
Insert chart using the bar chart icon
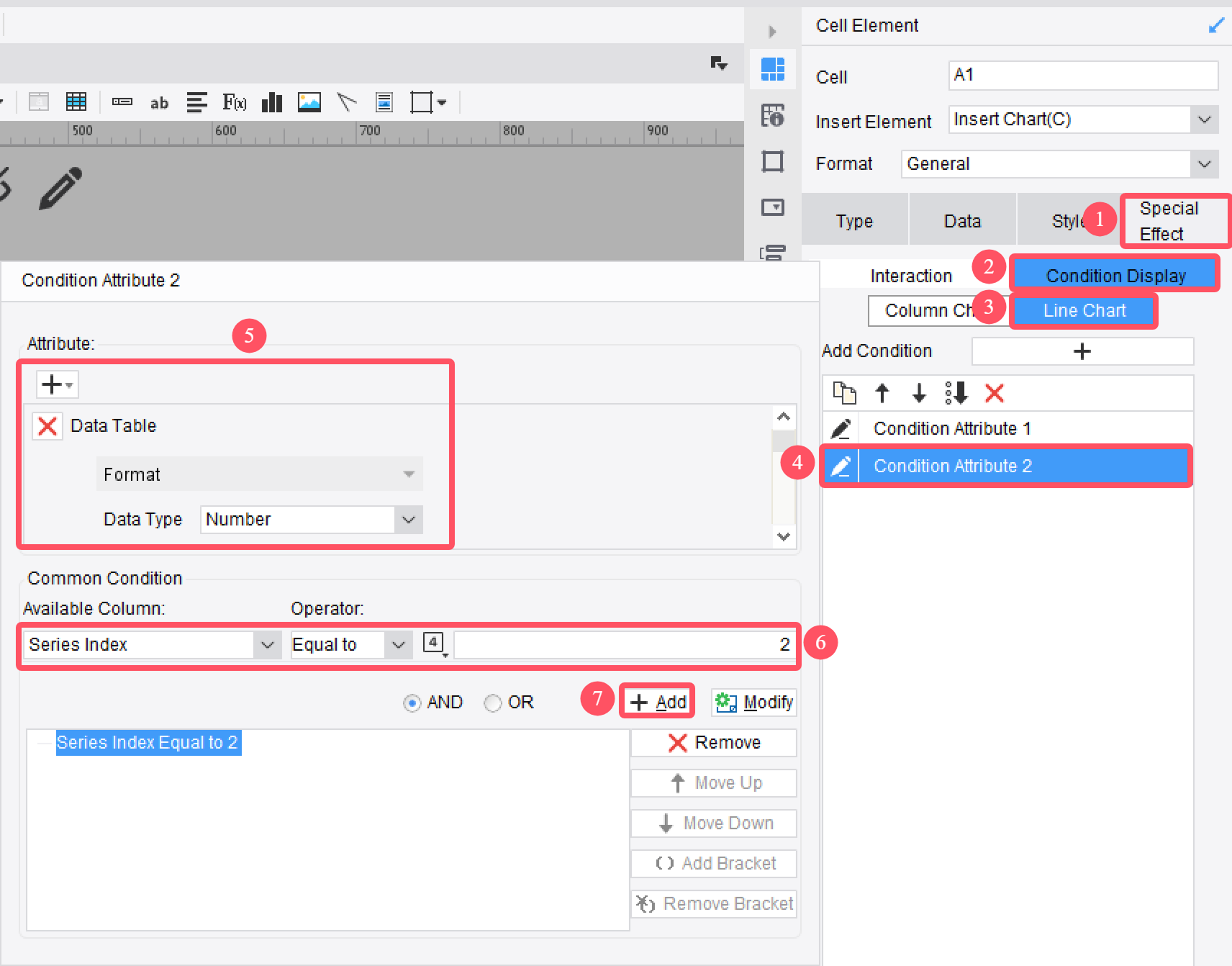pos(272,102)
